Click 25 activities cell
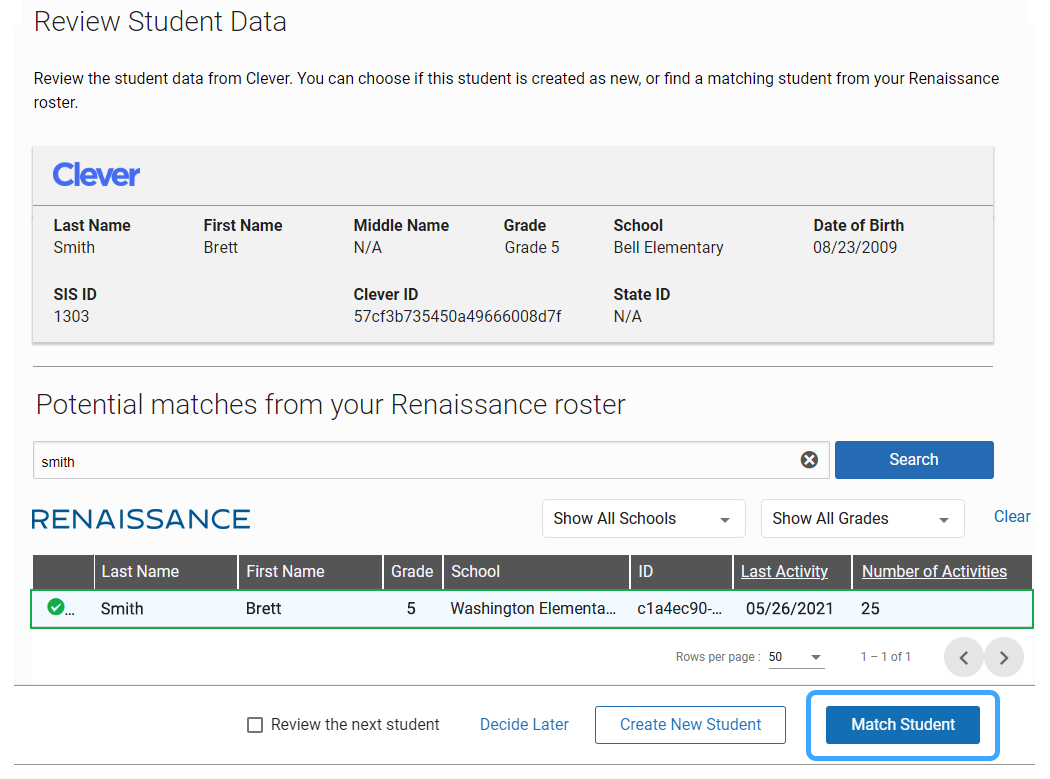The image size is (1050, 779). [x=870, y=609]
